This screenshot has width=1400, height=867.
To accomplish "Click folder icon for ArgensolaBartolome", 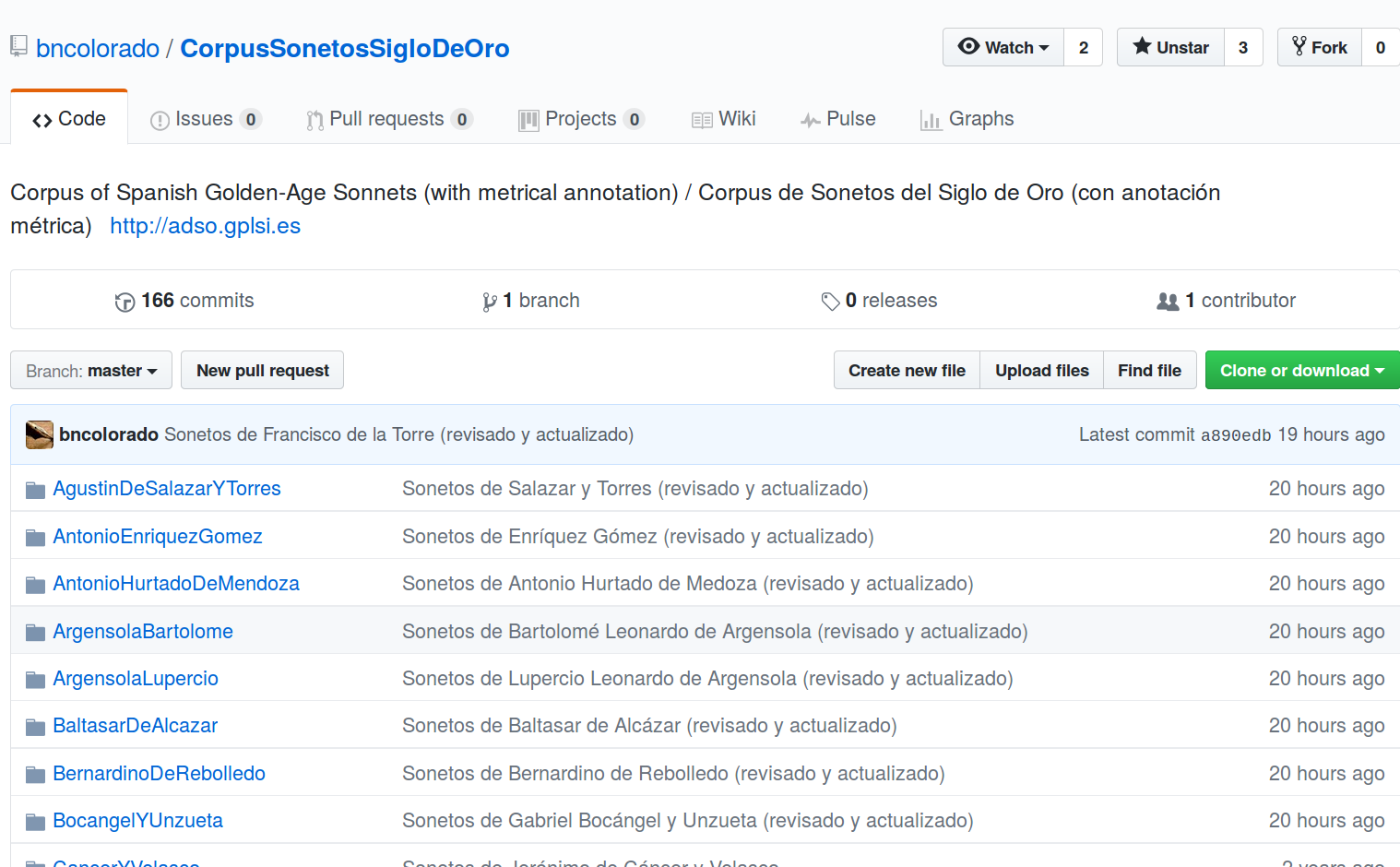I will tap(35, 633).
